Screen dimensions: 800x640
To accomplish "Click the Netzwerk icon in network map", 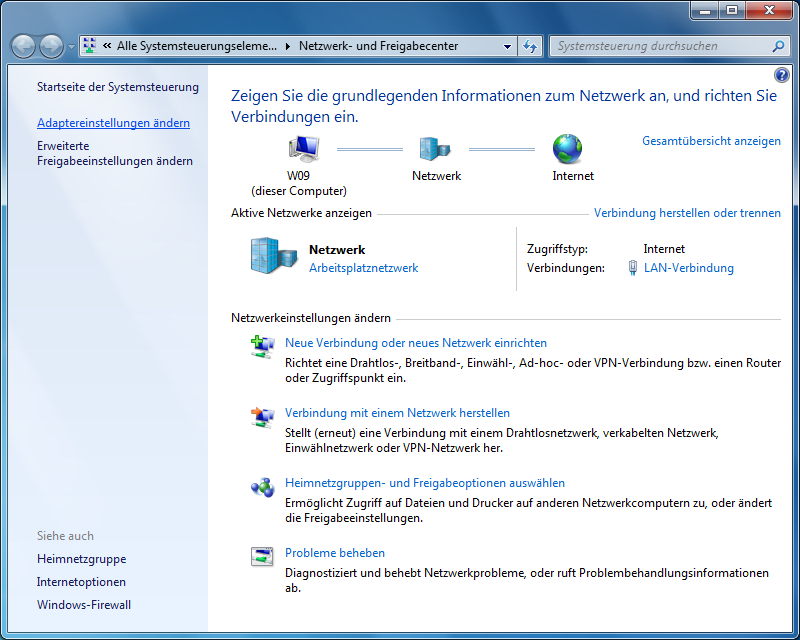I will click(435, 149).
